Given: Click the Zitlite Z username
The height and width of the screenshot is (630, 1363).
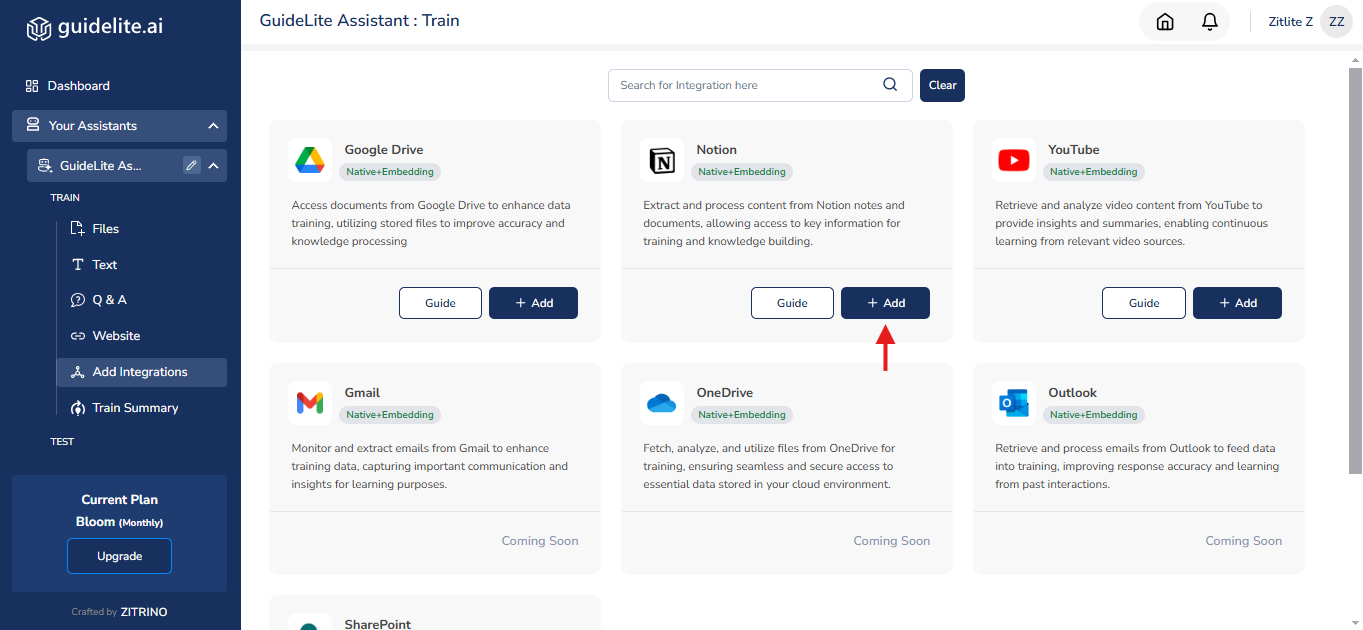Looking at the screenshot, I should (1290, 22).
